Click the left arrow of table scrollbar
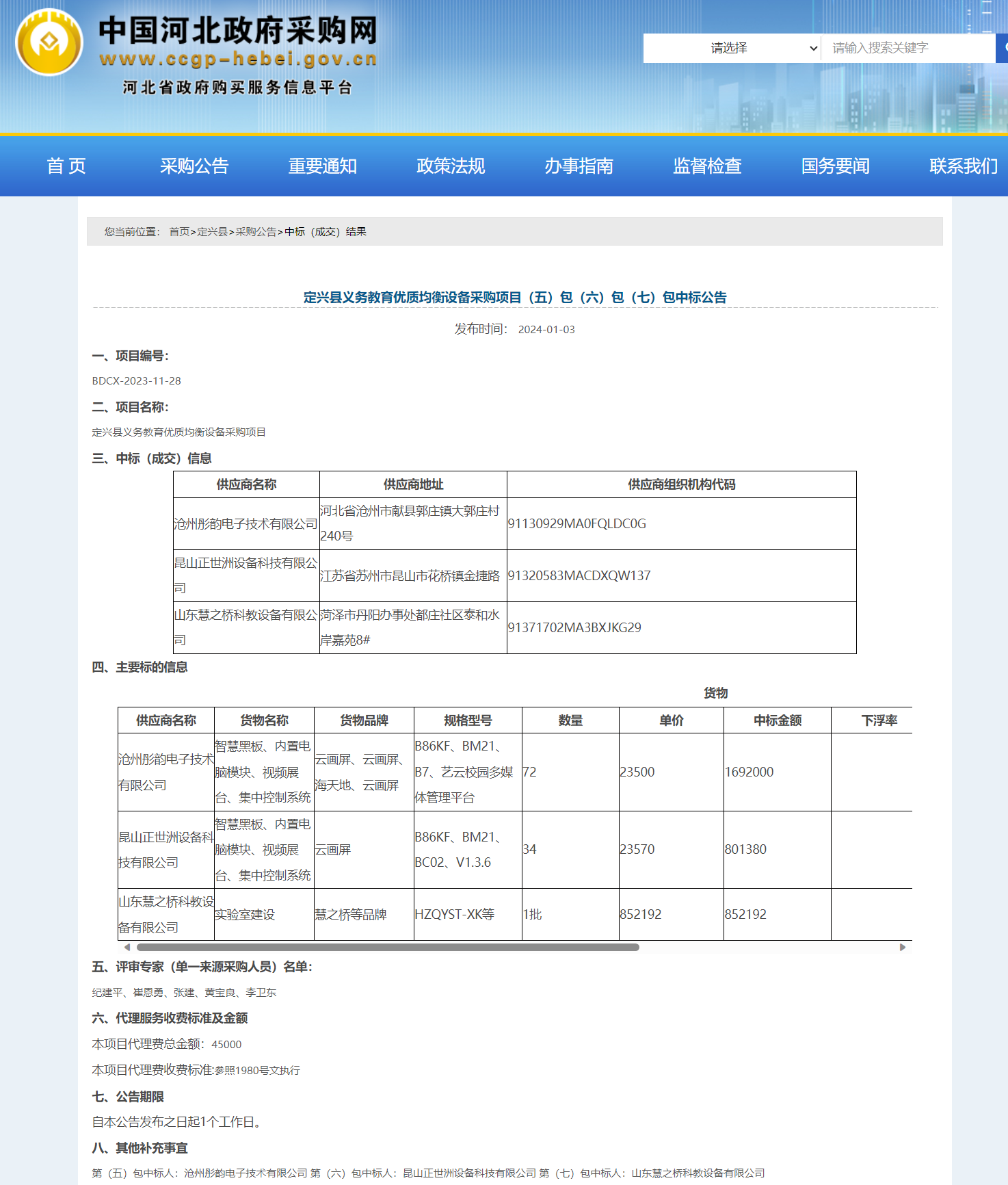Viewport: 1008px width, 1185px height. (x=127, y=948)
